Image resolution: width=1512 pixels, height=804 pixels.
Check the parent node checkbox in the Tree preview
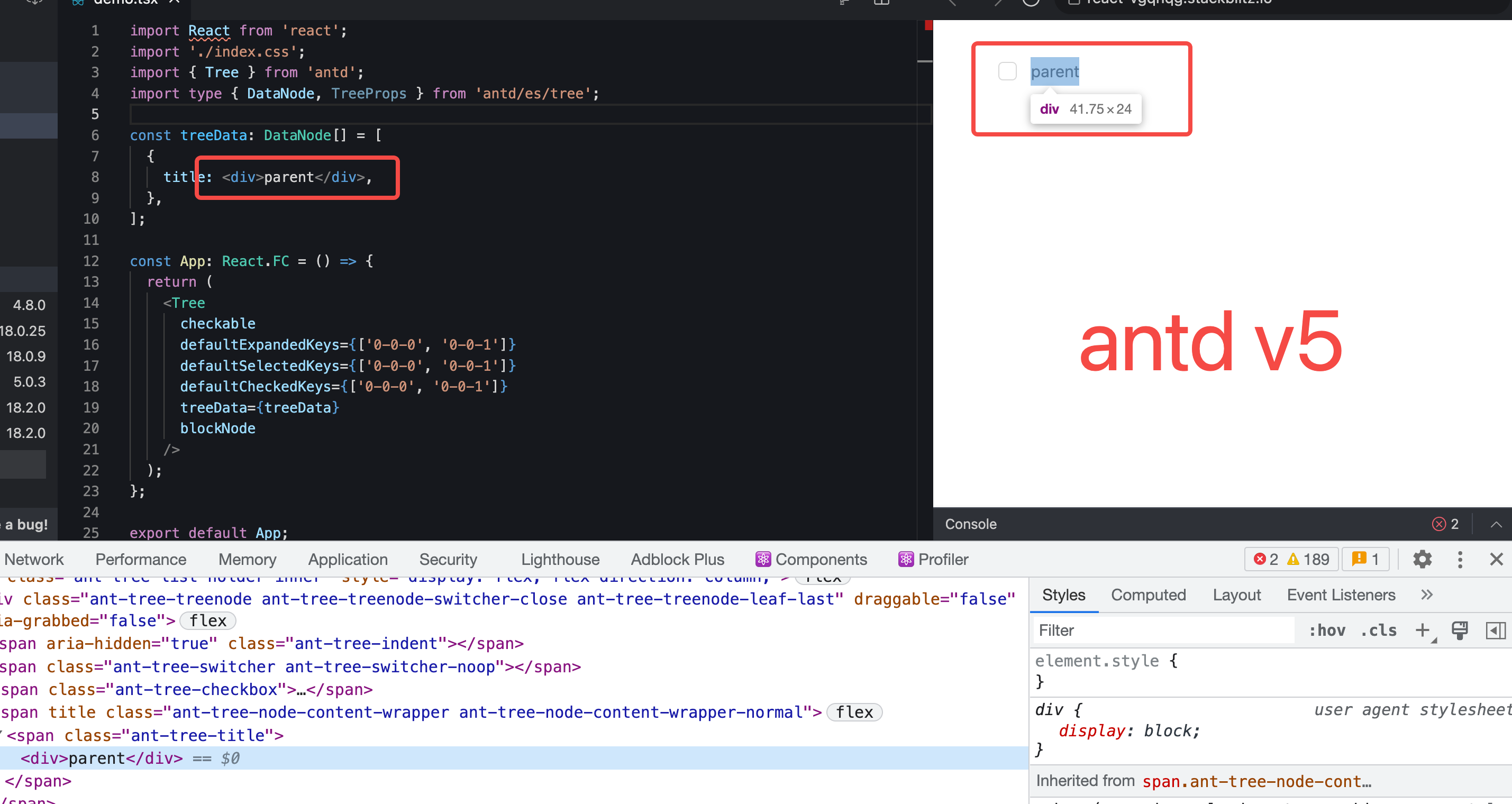1008,70
